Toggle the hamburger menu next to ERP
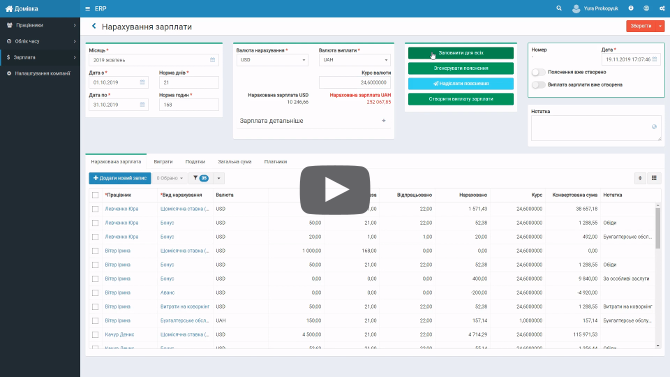The width and height of the screenshot is (670, 377). pyautogui.click(x=88, y=9)
